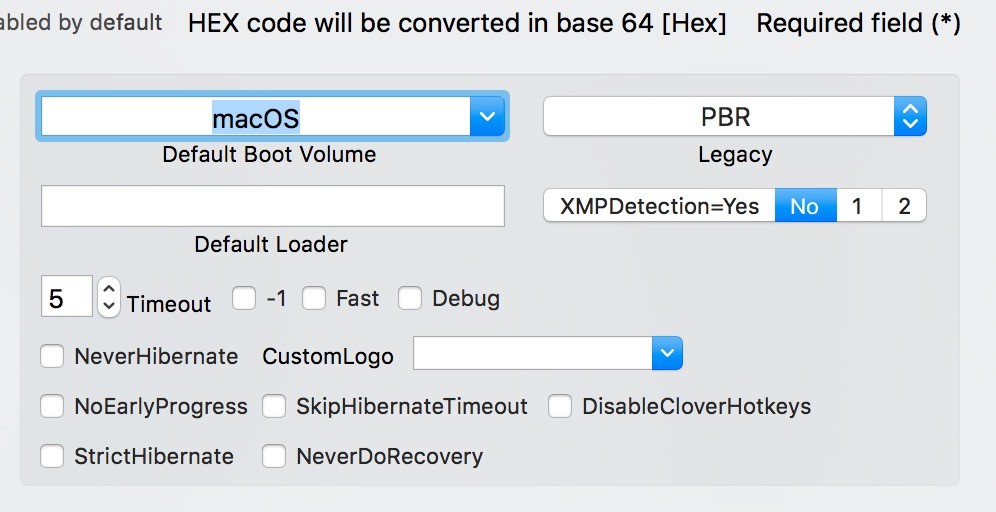Choose XMPDetection profile 2
Viewport: 996px width, 512px height.
[904, 206]
